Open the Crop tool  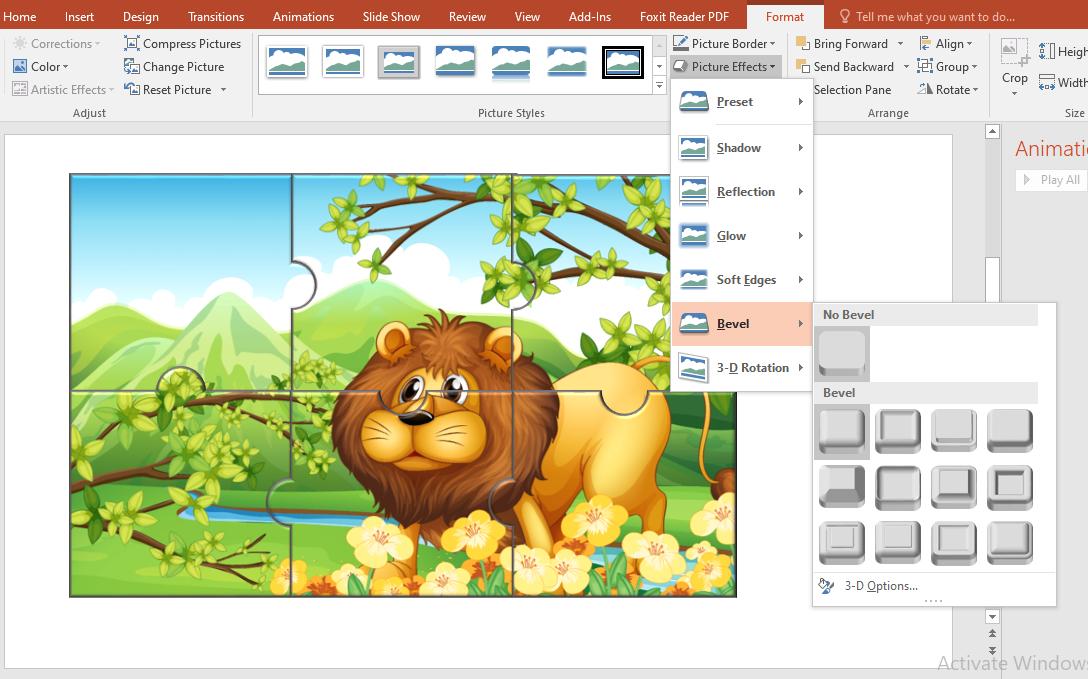coord(1014,62)
